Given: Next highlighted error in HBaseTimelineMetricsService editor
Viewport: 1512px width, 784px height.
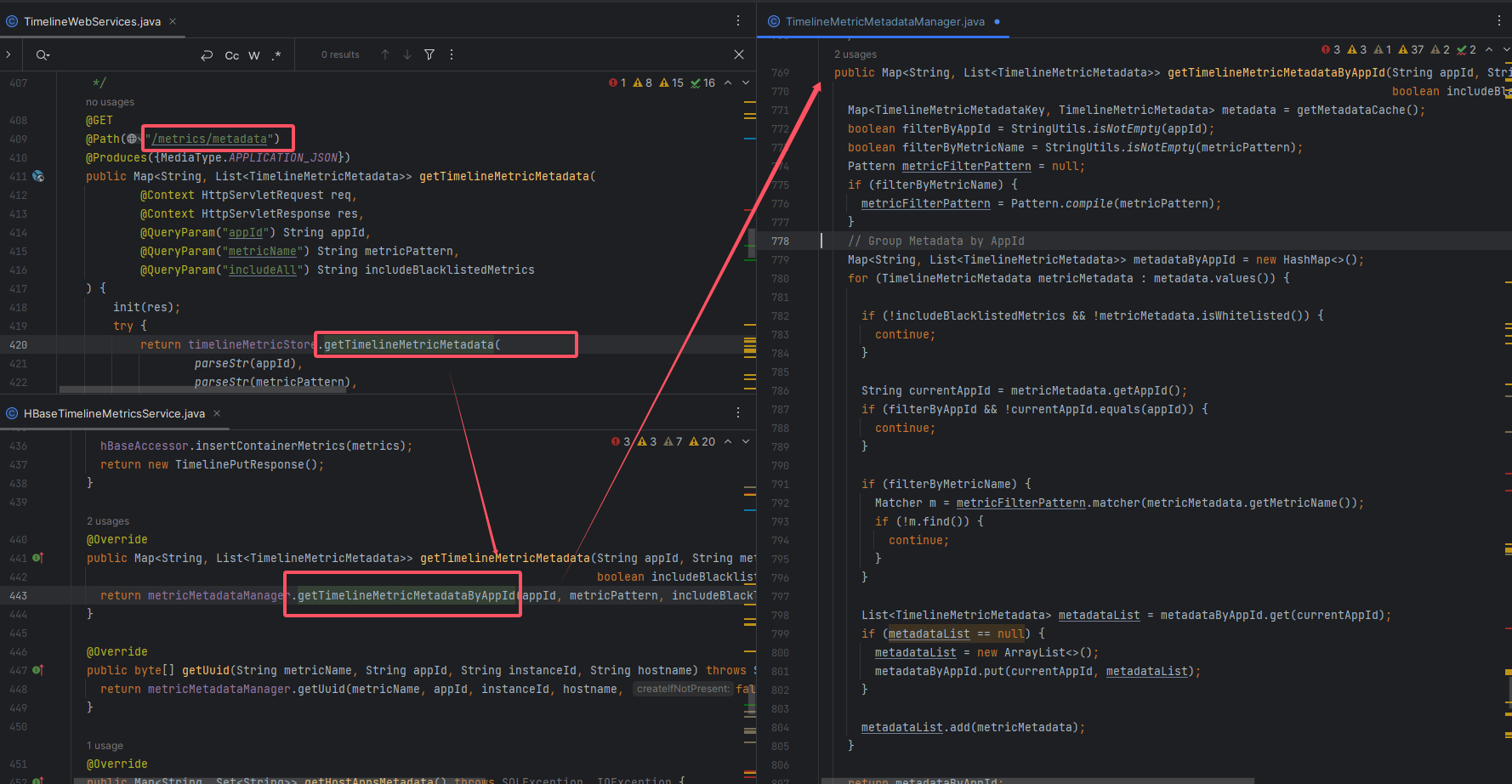Looking at the screenshot, I should point(746,441).
